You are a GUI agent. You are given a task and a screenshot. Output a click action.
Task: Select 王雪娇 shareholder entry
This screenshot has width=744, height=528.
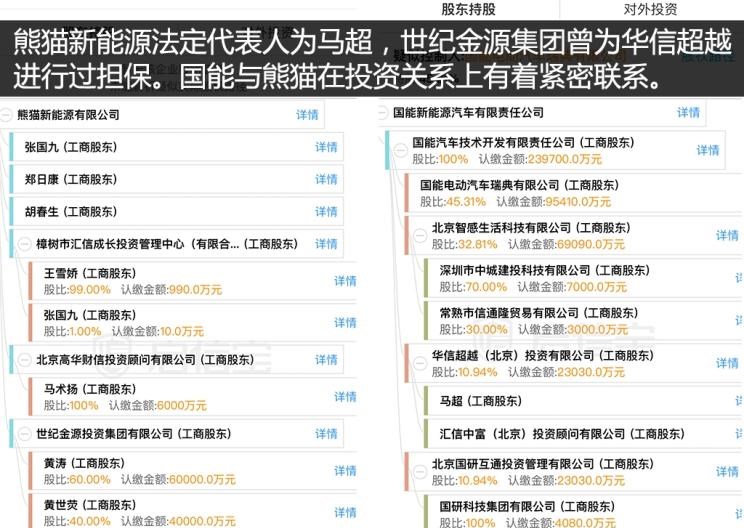coord(192,281)
